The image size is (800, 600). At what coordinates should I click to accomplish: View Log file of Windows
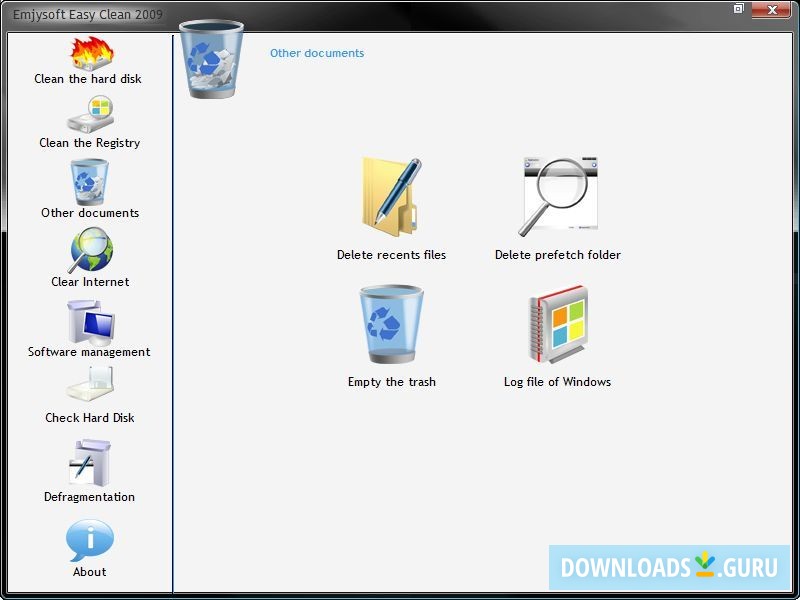[557, 322]
